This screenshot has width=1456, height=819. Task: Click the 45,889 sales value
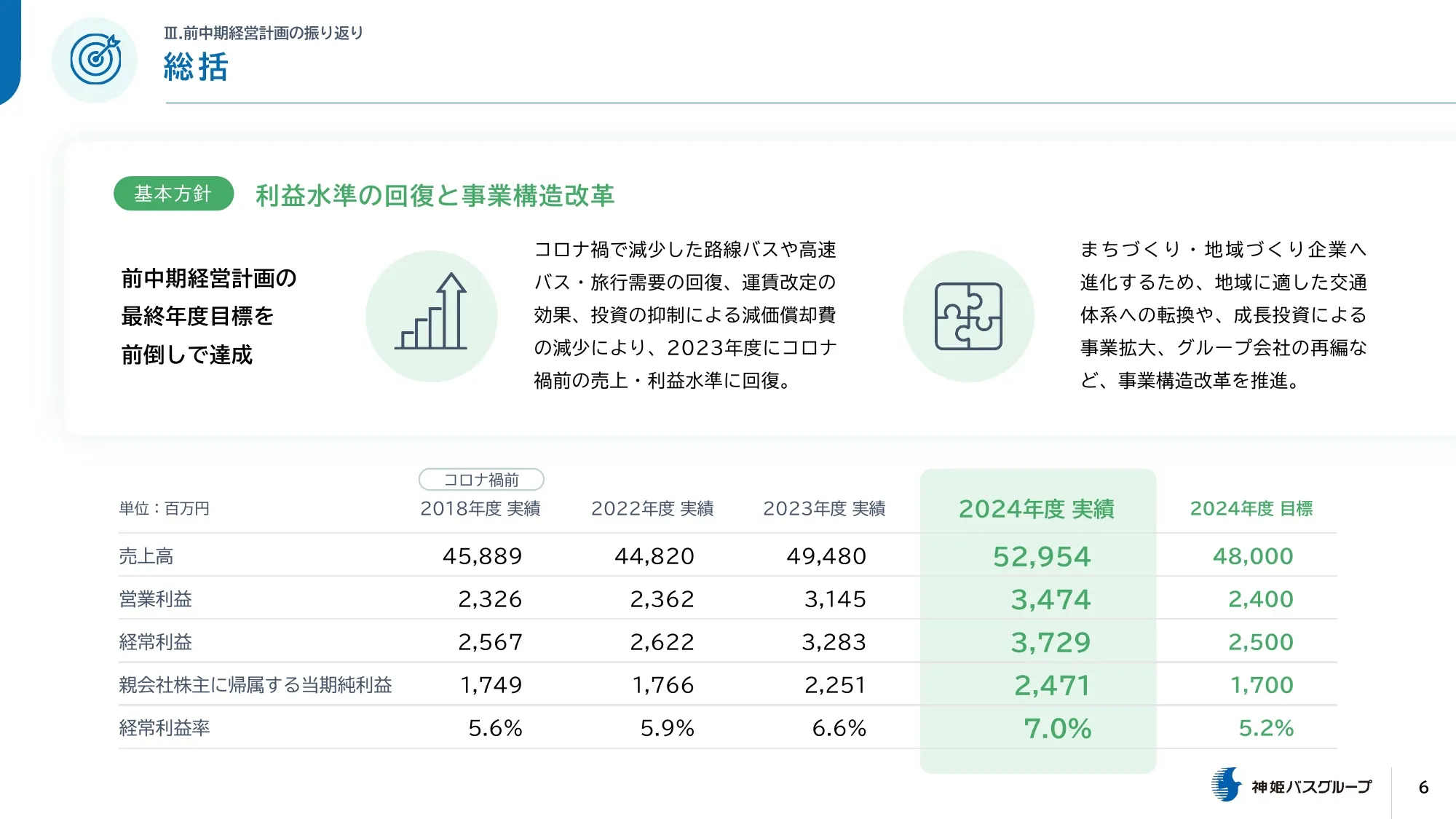[483, 556]
